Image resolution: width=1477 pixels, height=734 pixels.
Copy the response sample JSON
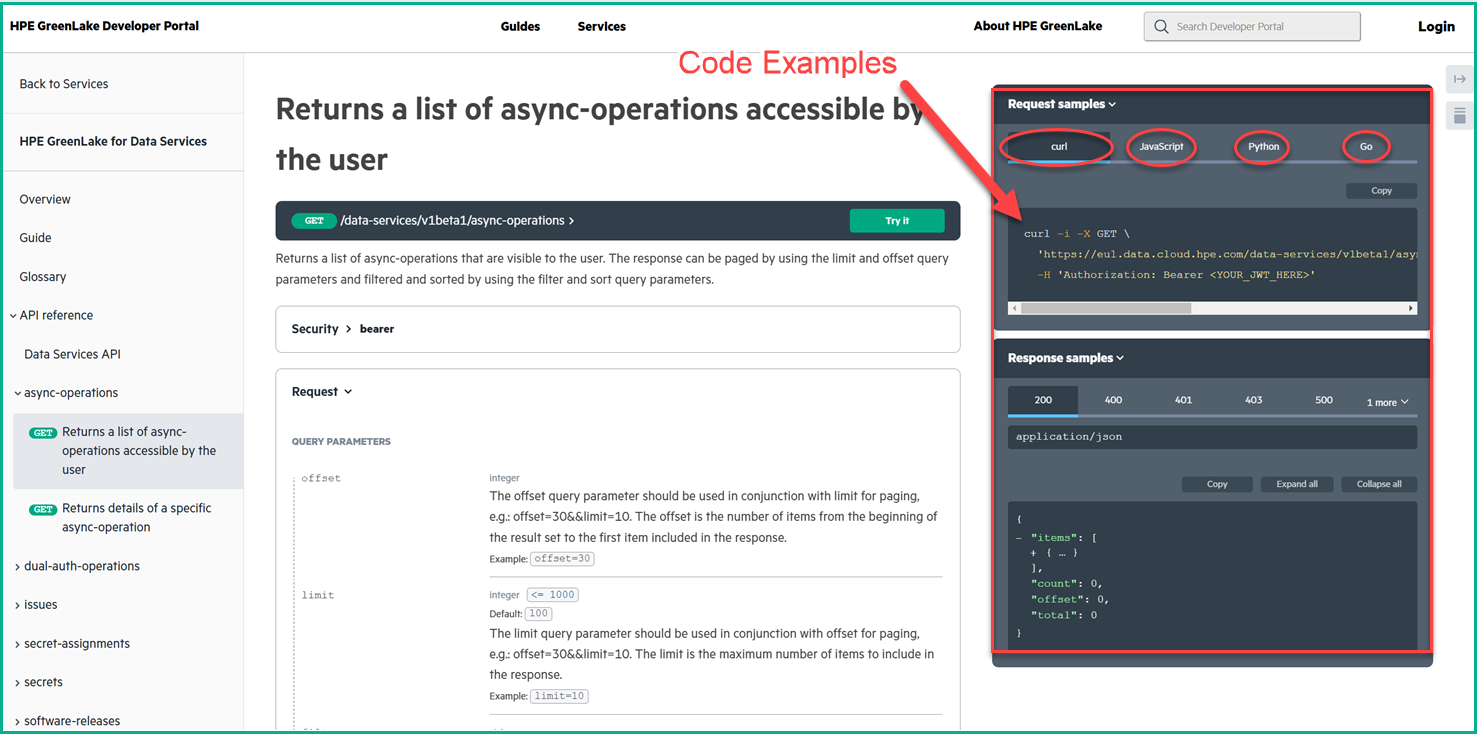(x=1217, y=484)
